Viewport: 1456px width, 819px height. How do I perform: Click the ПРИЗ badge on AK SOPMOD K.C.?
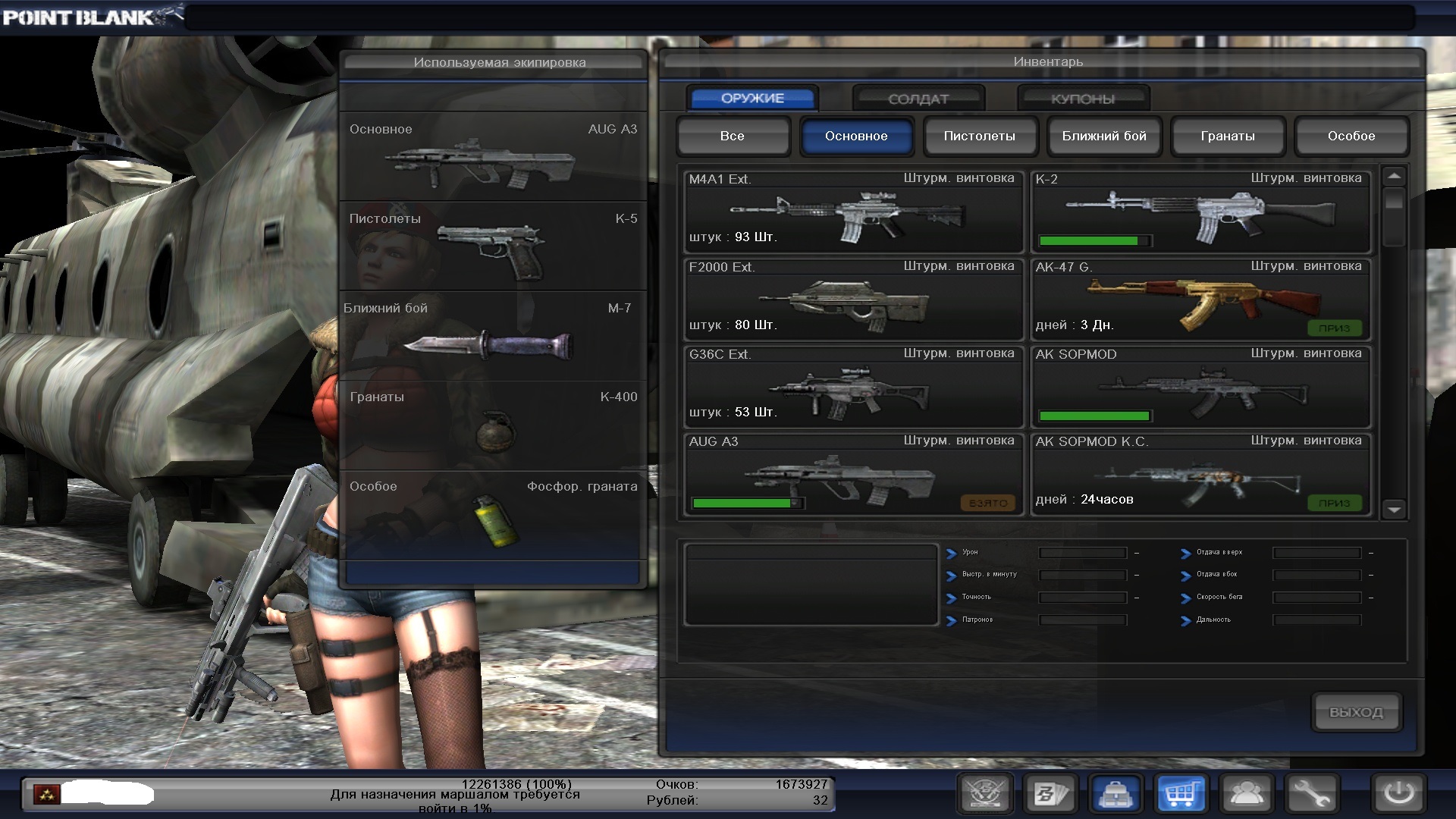[1335, 503]
